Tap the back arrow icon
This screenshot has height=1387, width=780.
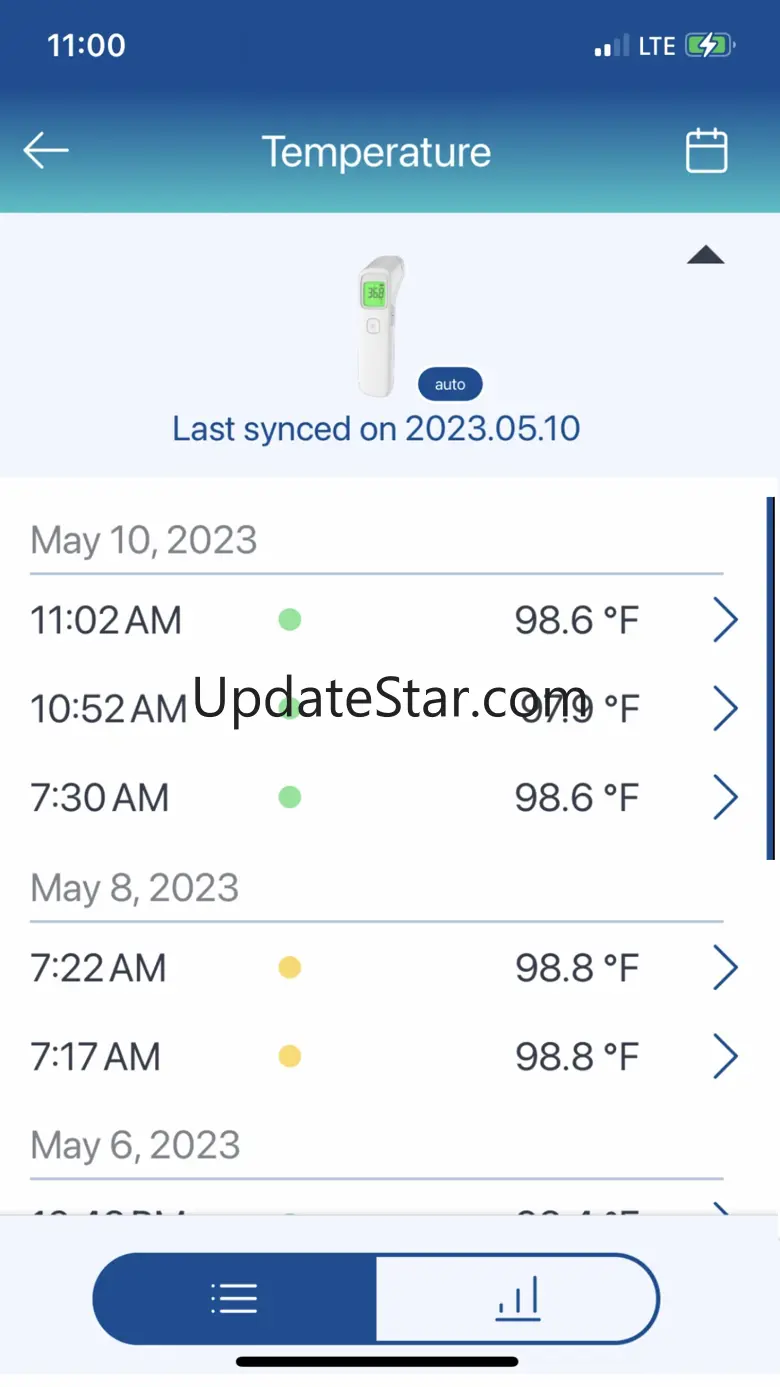(x=46, y=151)
